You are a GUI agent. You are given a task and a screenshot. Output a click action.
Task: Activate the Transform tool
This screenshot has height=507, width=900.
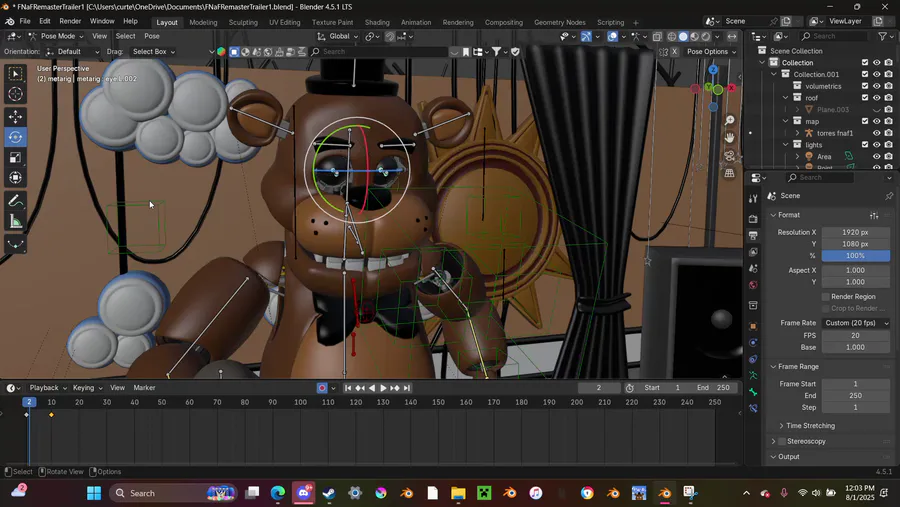point(15,177)
